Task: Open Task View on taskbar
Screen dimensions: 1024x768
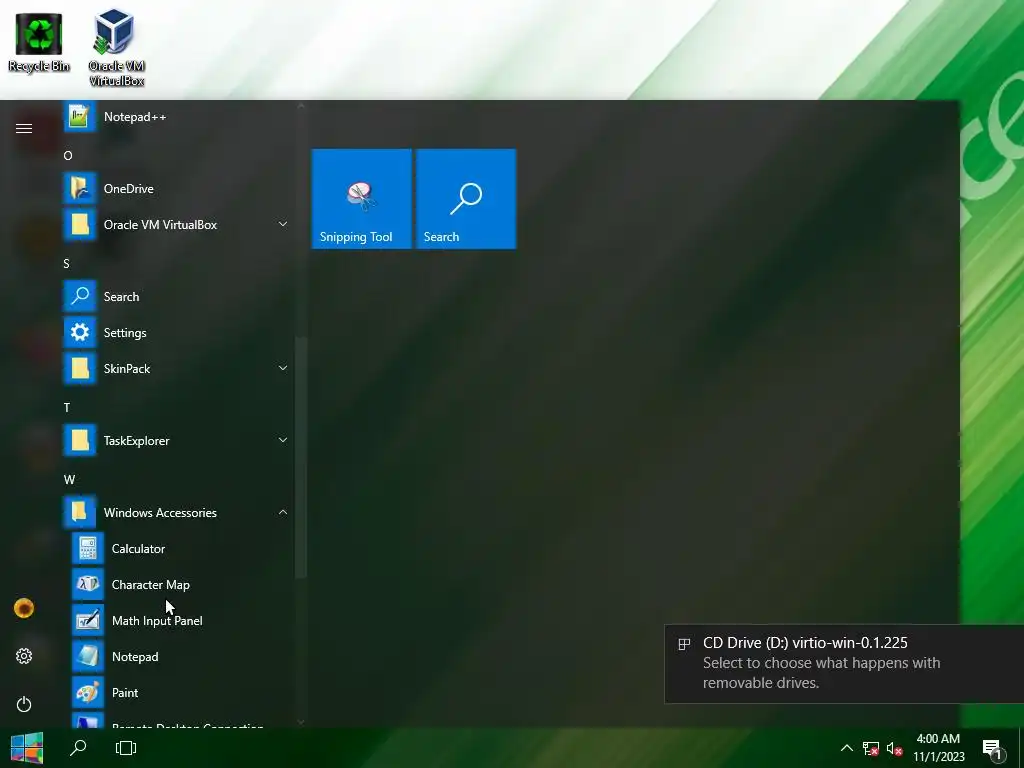Action: click(126, 748)
